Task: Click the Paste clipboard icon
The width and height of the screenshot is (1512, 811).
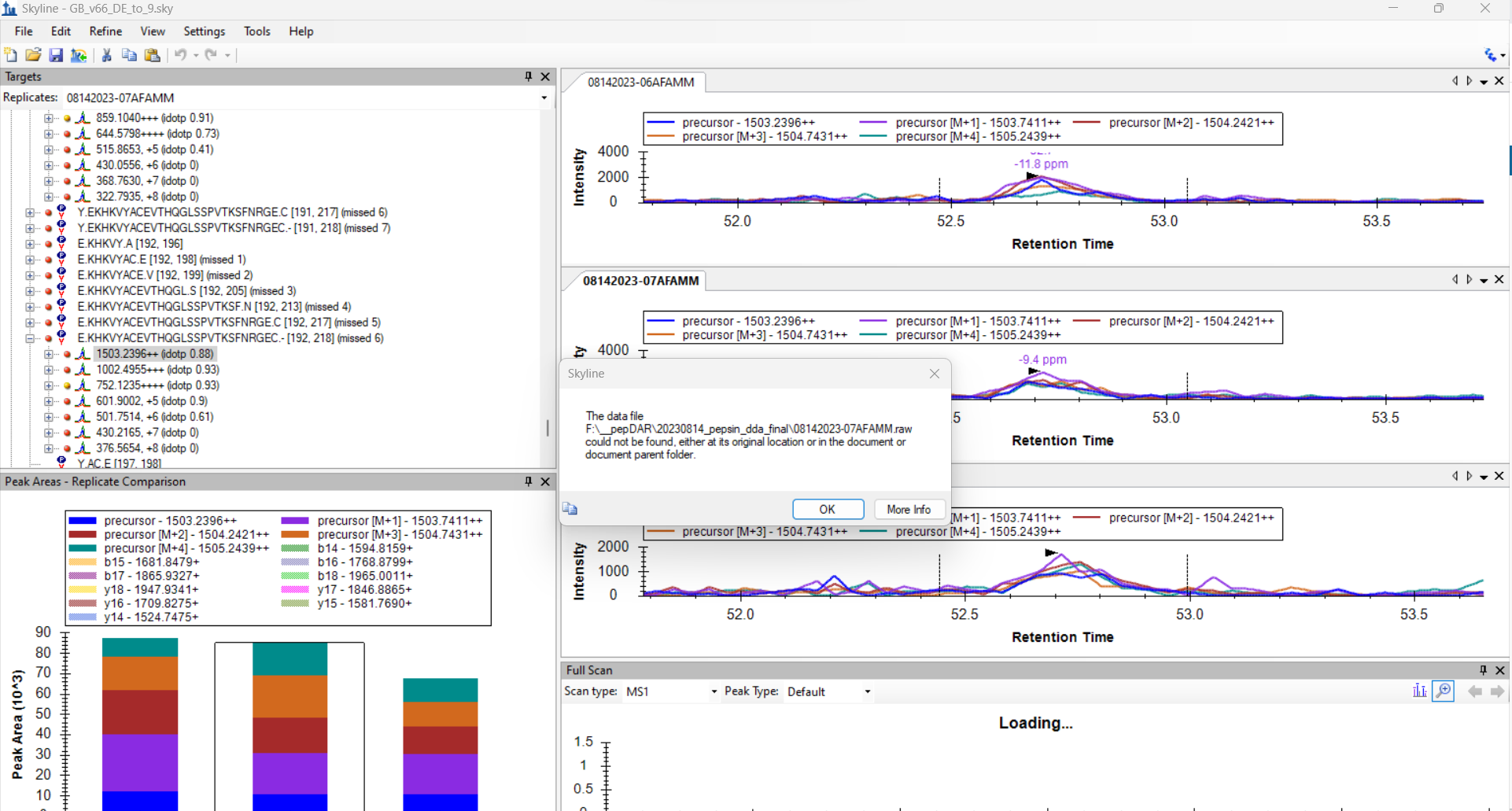Action: point(153,55)
